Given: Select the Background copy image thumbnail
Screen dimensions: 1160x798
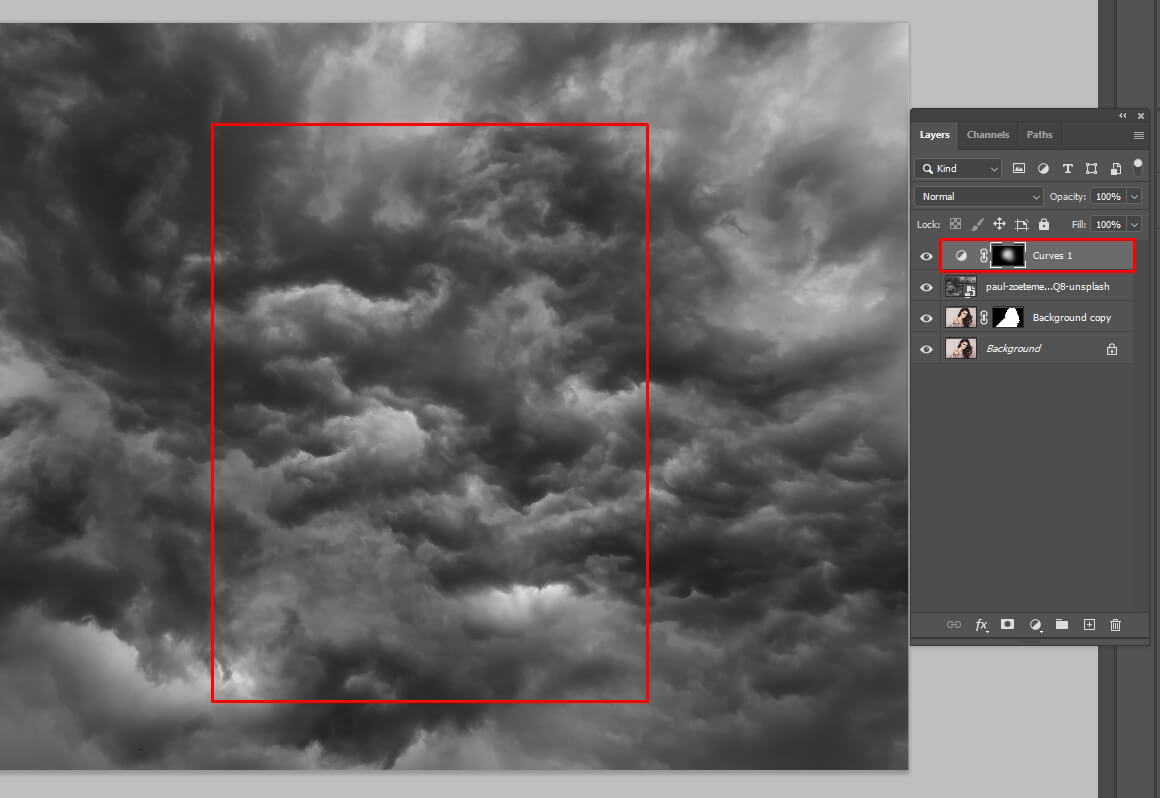Looking at the screenshot, I should pos(961,318).
